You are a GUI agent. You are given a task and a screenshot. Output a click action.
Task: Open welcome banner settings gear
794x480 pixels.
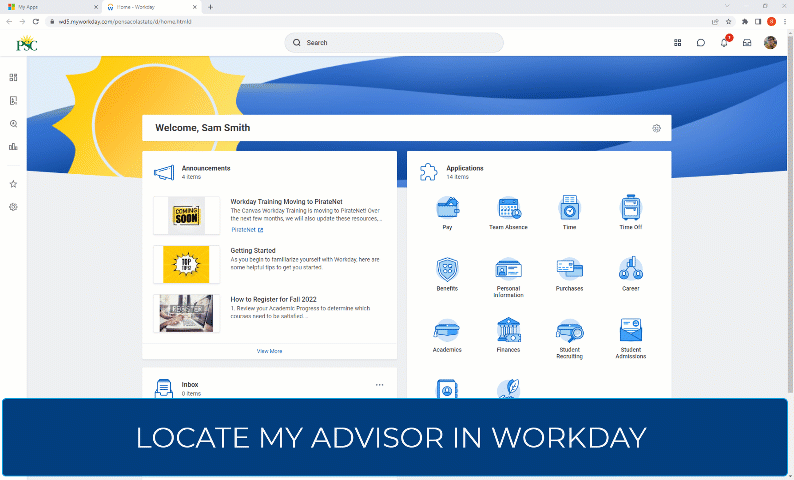[656, 128]
